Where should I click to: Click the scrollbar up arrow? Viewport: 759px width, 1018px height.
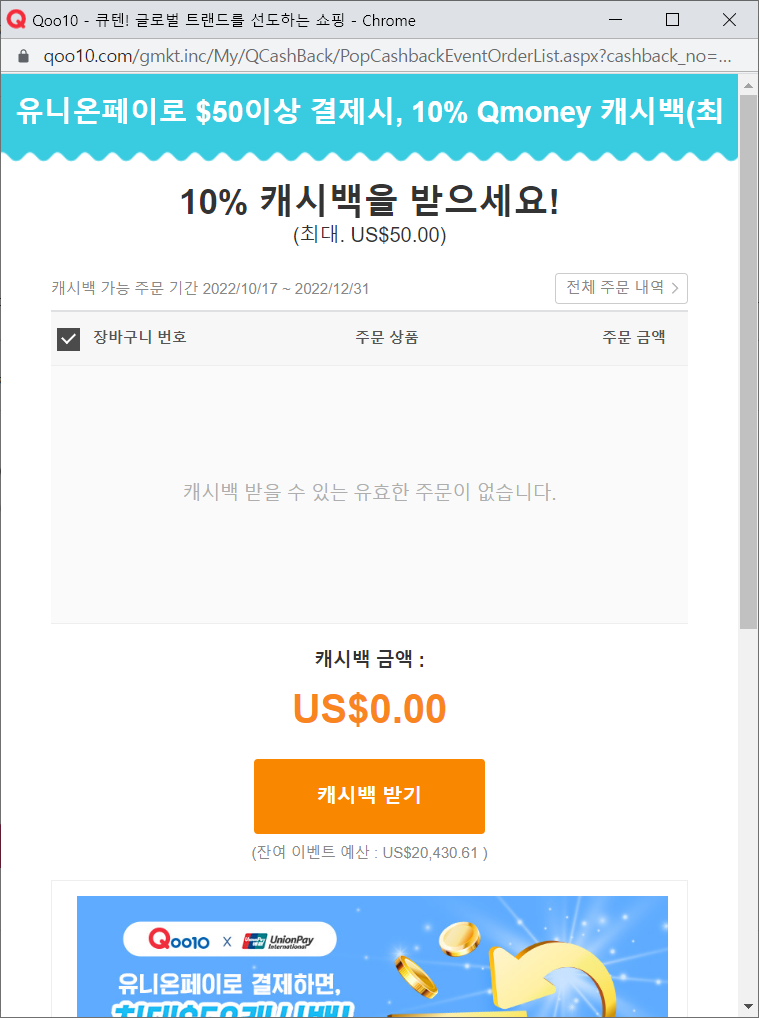(x=748, y=83)
